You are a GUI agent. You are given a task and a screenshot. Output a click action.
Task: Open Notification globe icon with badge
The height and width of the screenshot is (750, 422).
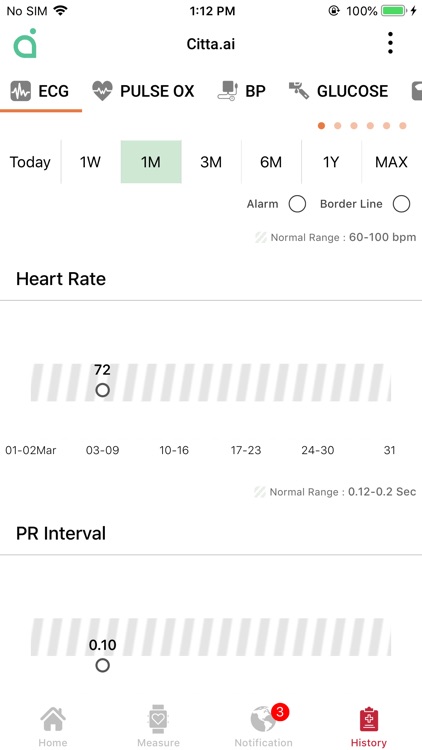[x=264, y=719]
